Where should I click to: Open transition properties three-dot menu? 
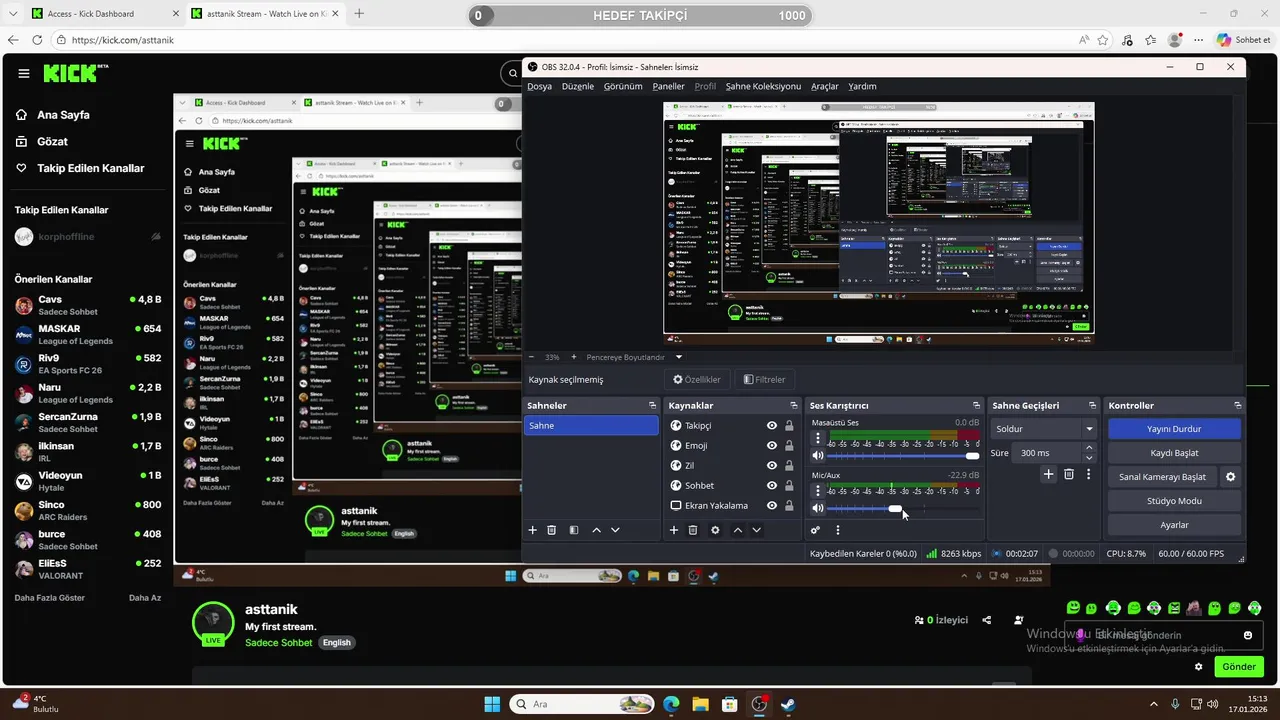click(x=1089, y=475)
